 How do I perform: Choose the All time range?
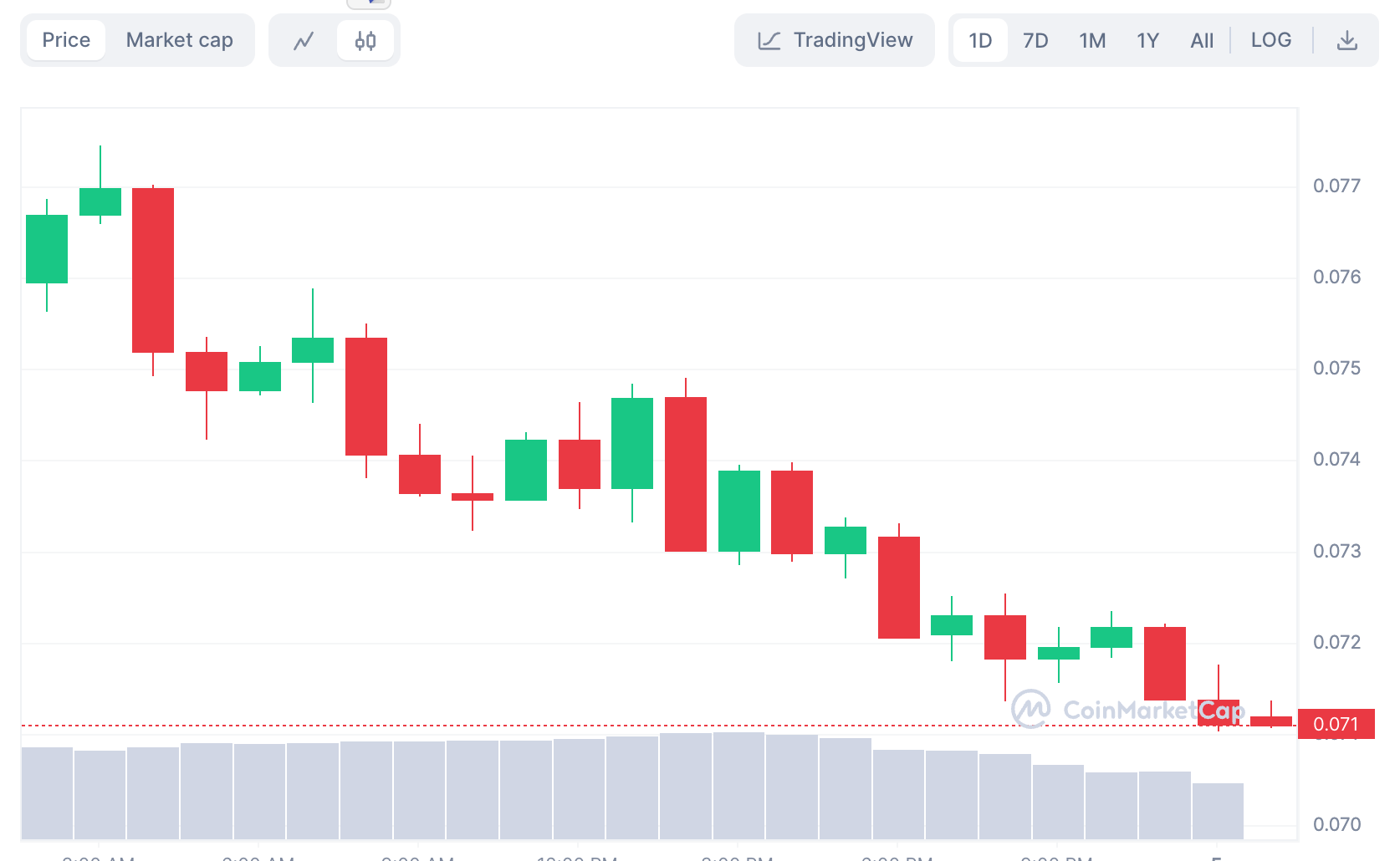point(1202,40)
